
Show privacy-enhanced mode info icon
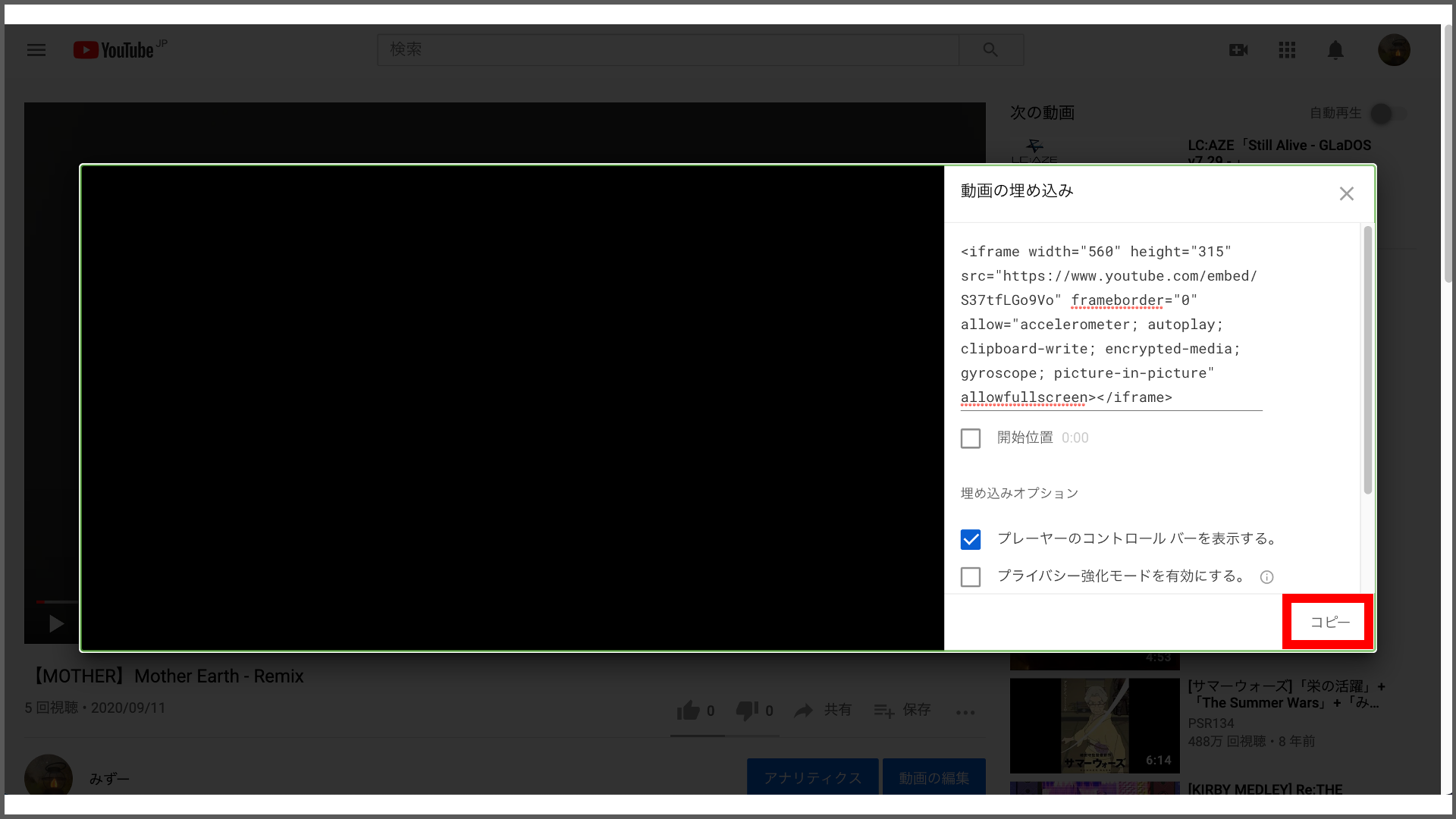pyautogui.click(x=1266, y=577)
